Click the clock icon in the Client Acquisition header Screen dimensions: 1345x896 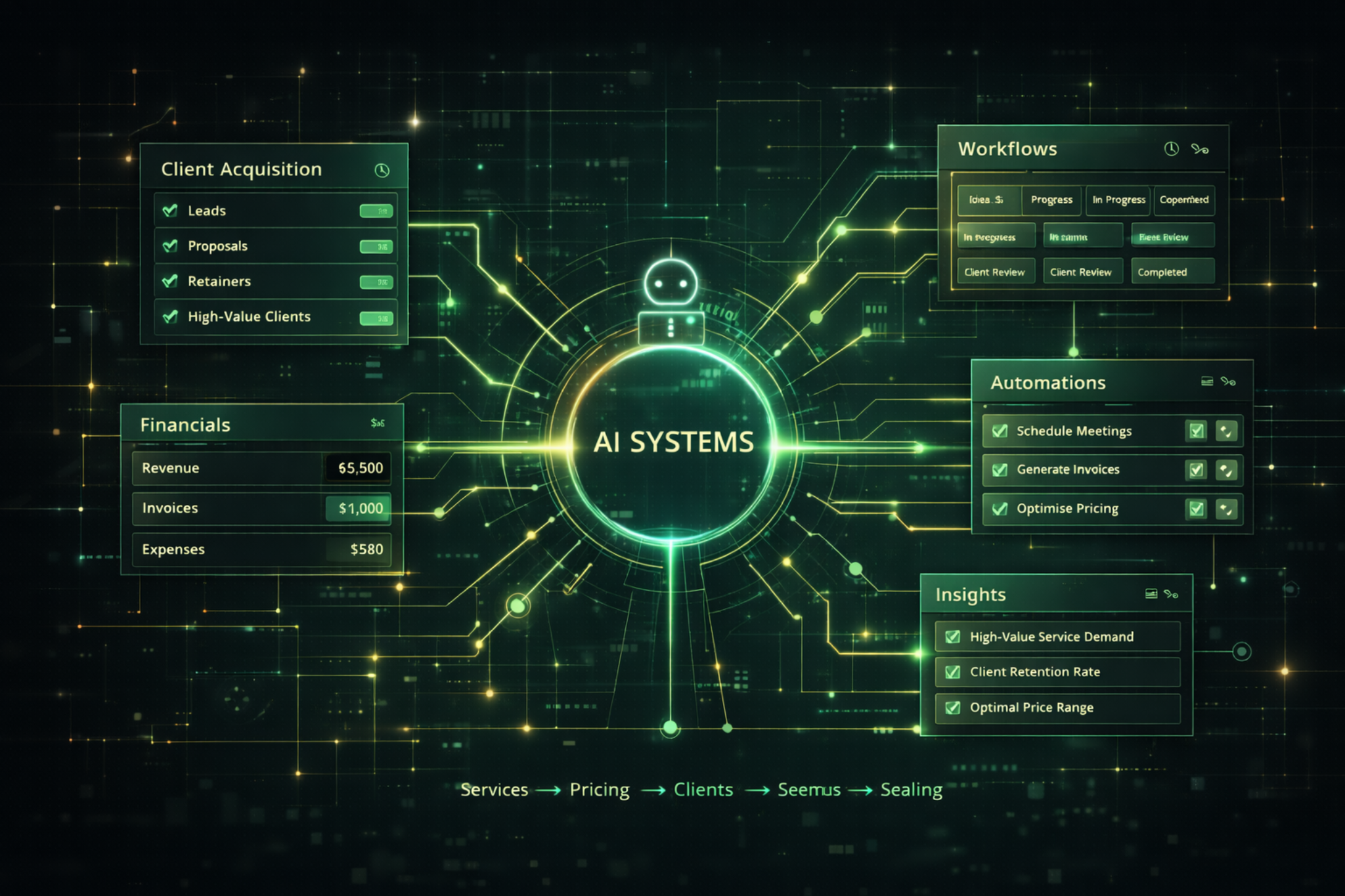pyautogui.click(x=381, y=169)
